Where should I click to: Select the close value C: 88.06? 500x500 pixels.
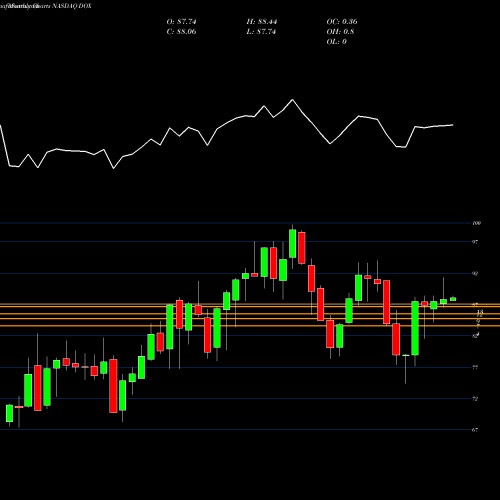(x=181, y=32)
